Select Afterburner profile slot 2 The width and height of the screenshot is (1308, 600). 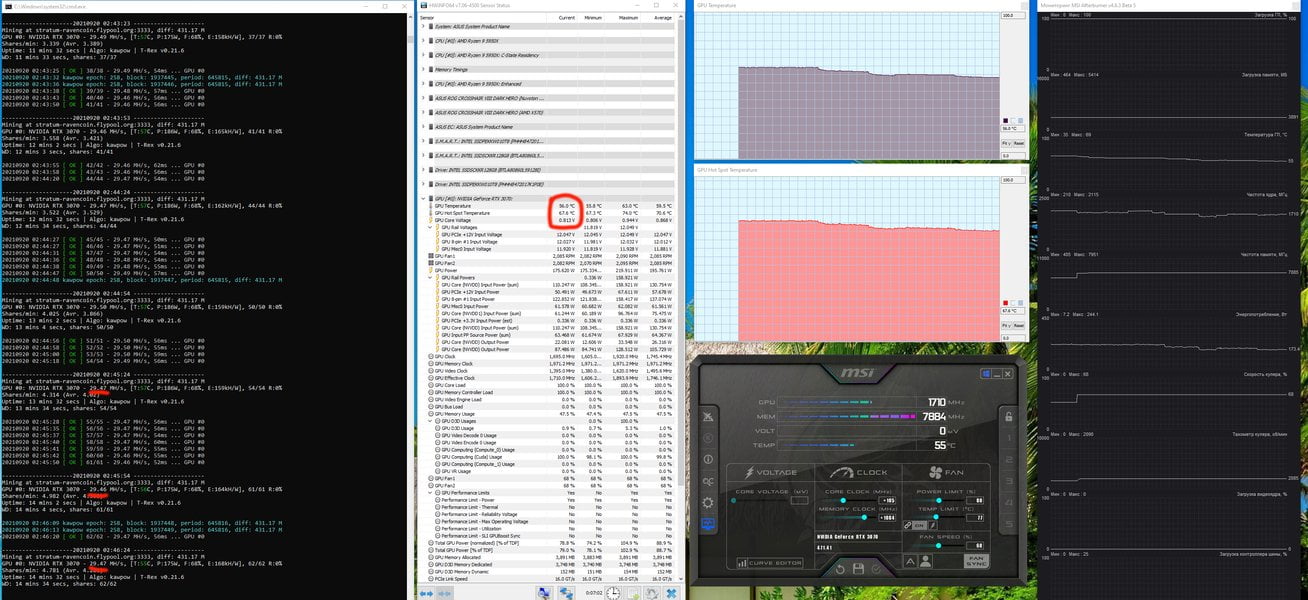pyautogui.click(x=1009, y=460)
